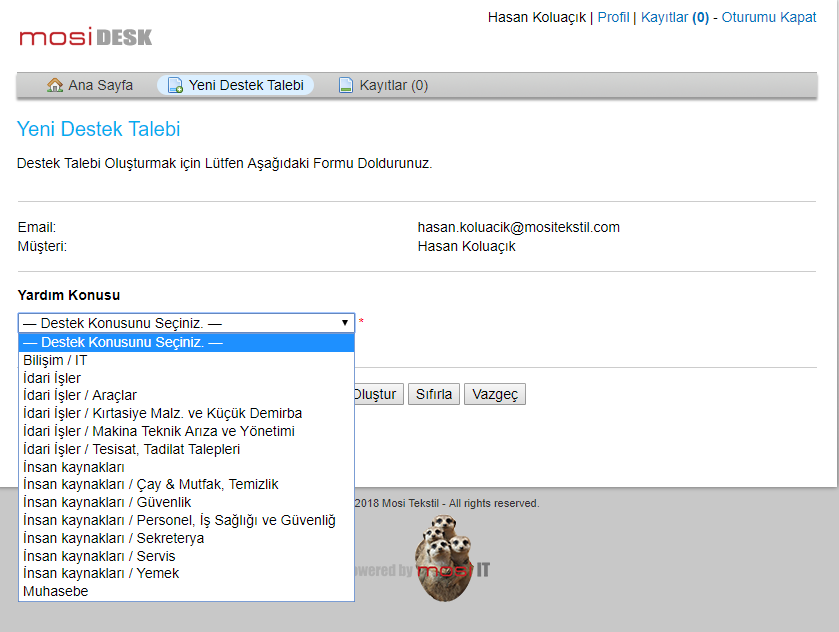
Task: Pick İnsan kaynakları / Yemek
Action: click(186, 573)
